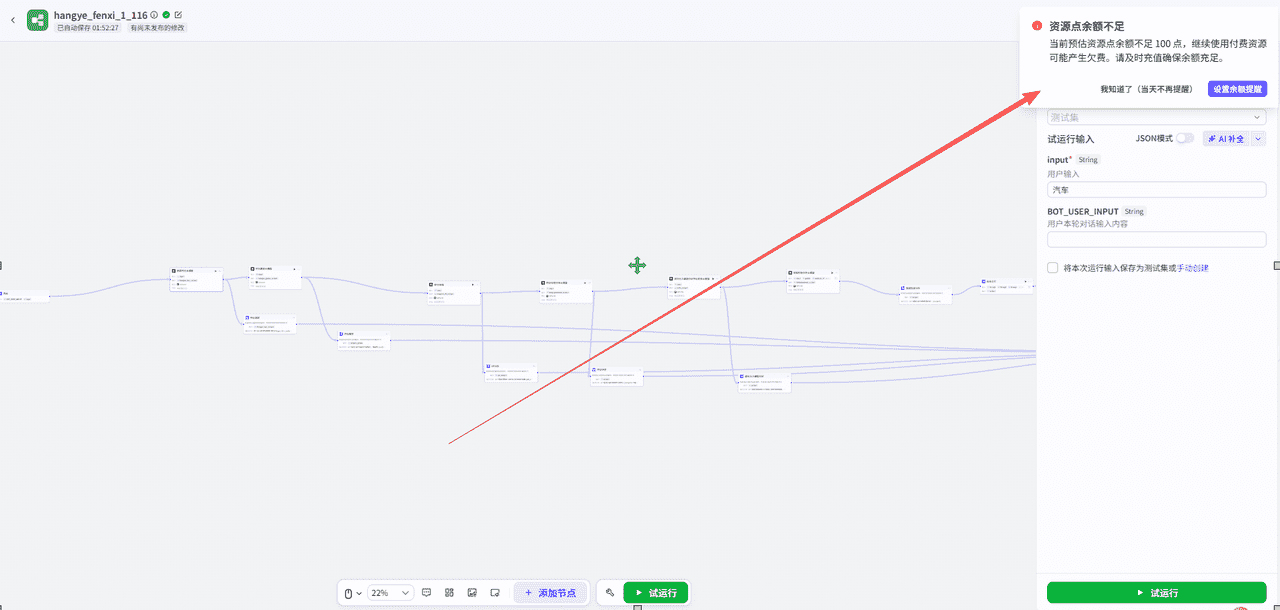Dismiss alert with 我知道了 button
Viewport: 1280px width, 610px height.
click(x=1146, y=89)
